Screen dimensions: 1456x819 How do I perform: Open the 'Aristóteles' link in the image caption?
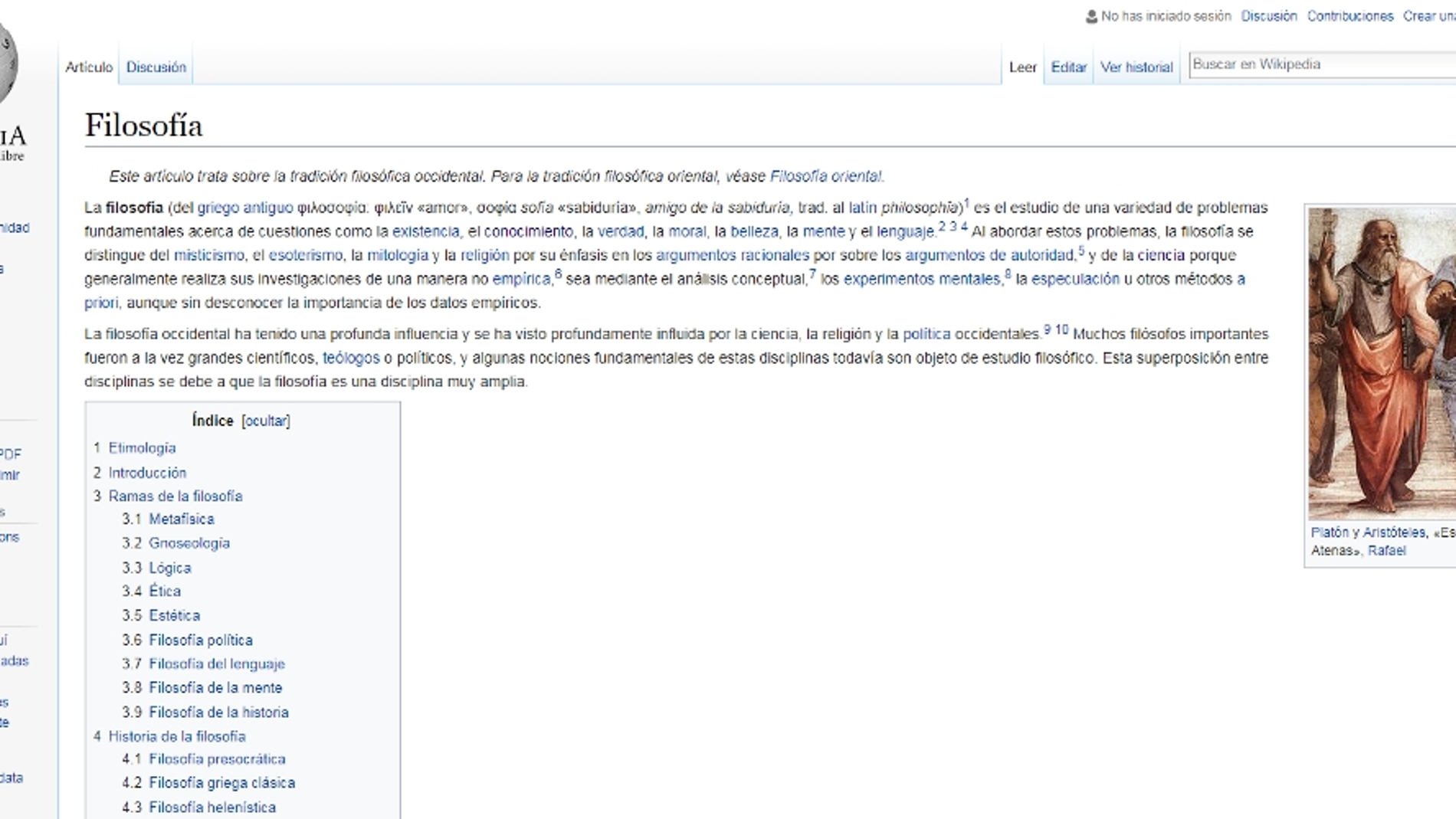[1395, 532]
